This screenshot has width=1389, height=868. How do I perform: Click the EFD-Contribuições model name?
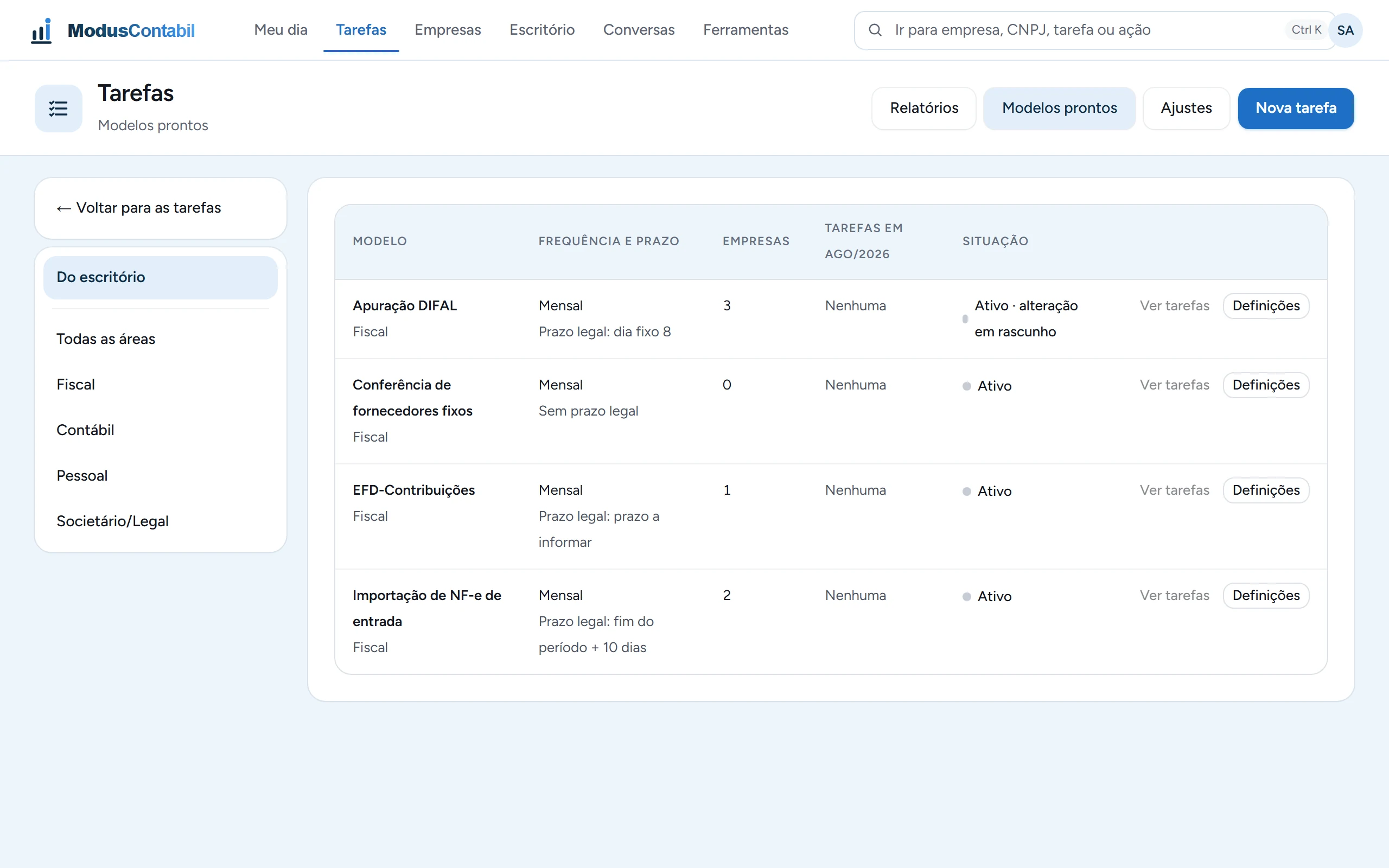pyautogui.click(x=413, y=490)
